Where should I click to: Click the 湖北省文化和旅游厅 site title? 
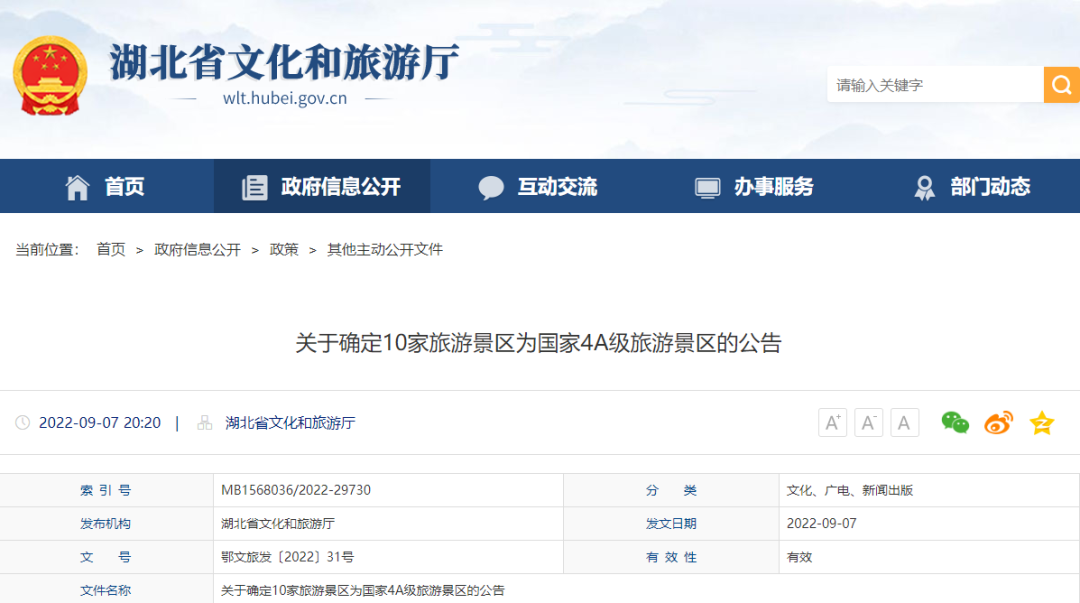click(284, 63)
